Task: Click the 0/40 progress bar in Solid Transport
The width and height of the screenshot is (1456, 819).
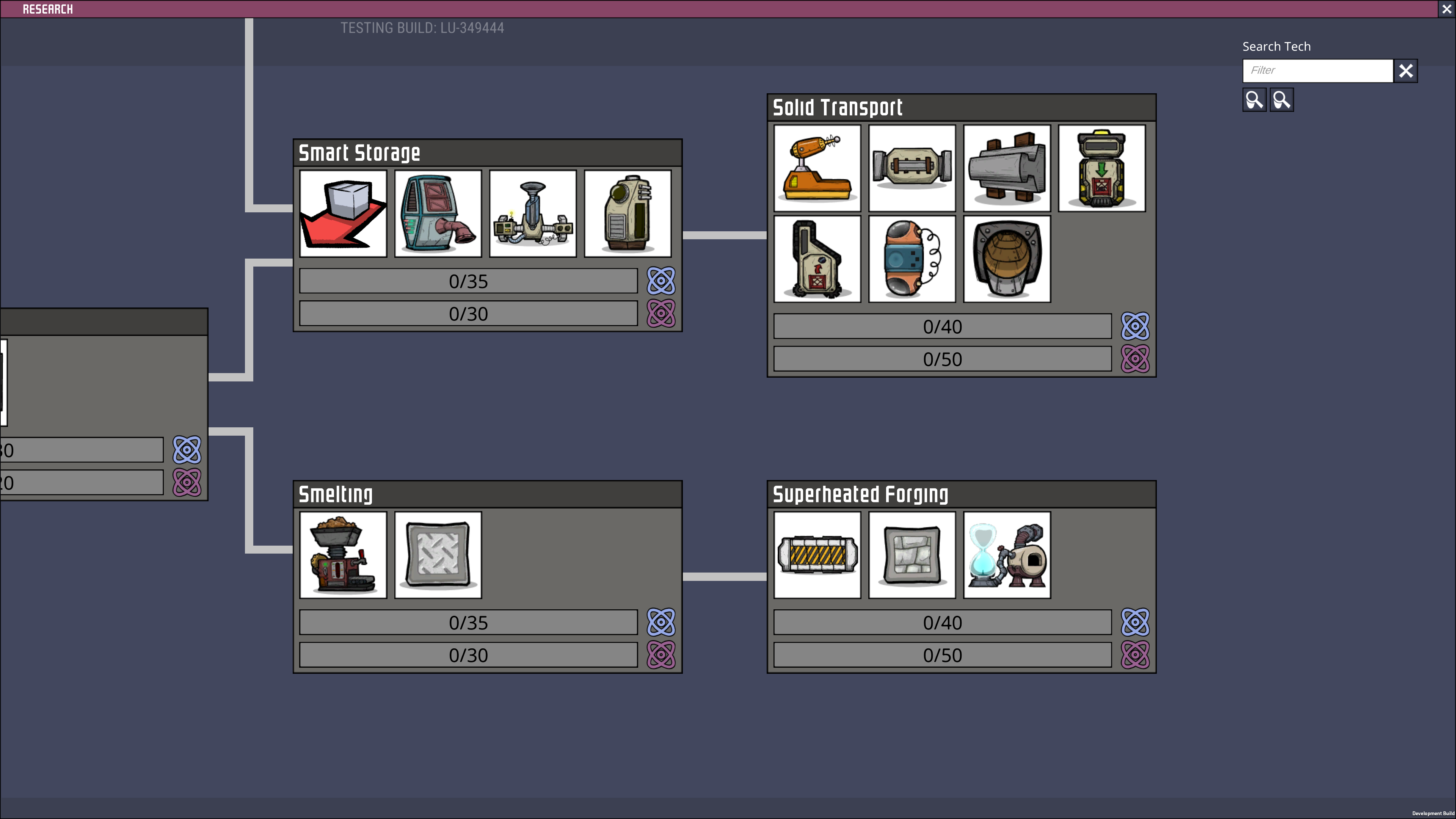Action: tap(941, 326)
